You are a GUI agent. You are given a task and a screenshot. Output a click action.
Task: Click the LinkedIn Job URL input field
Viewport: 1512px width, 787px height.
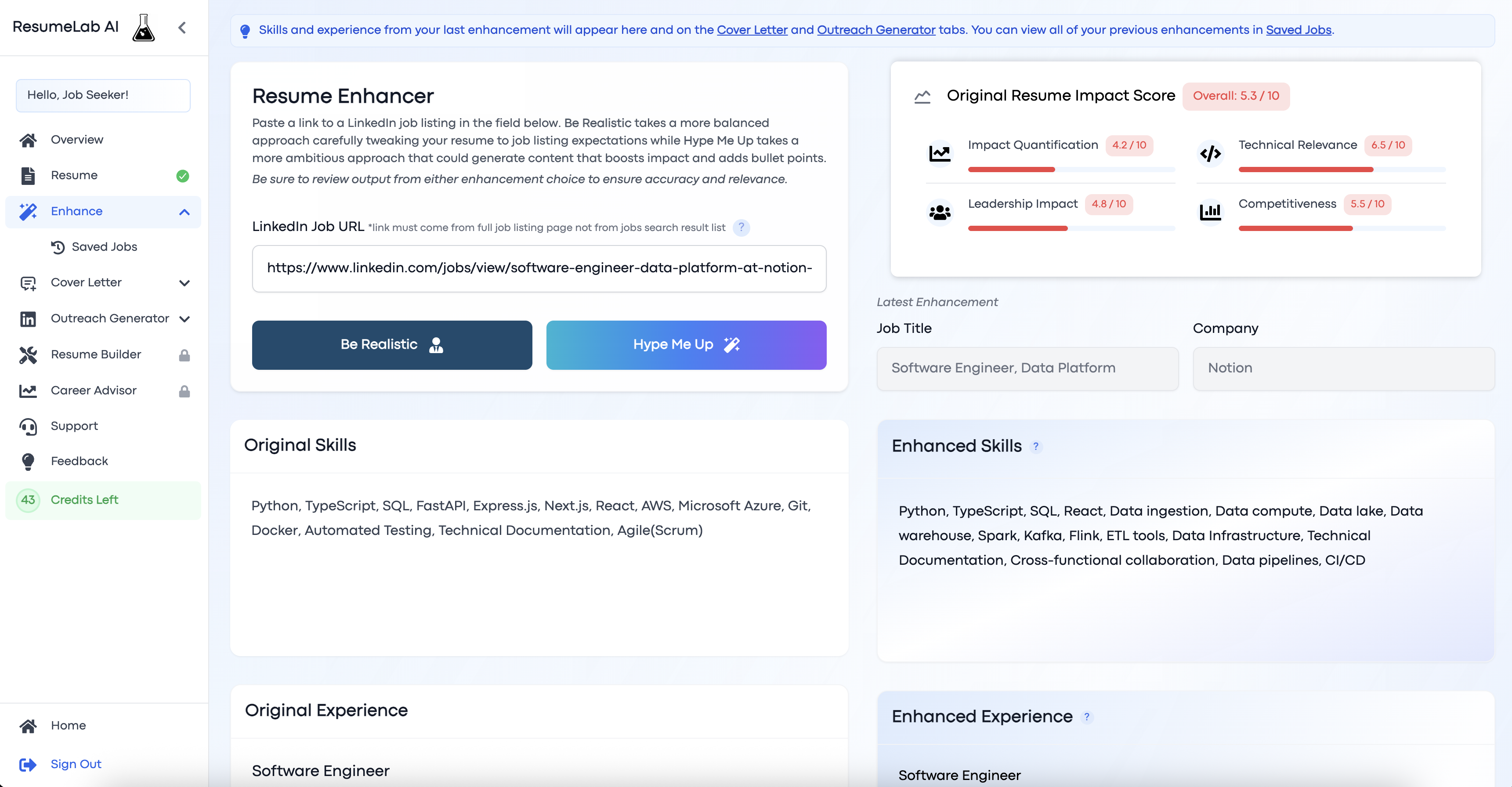tap(539, 268)
